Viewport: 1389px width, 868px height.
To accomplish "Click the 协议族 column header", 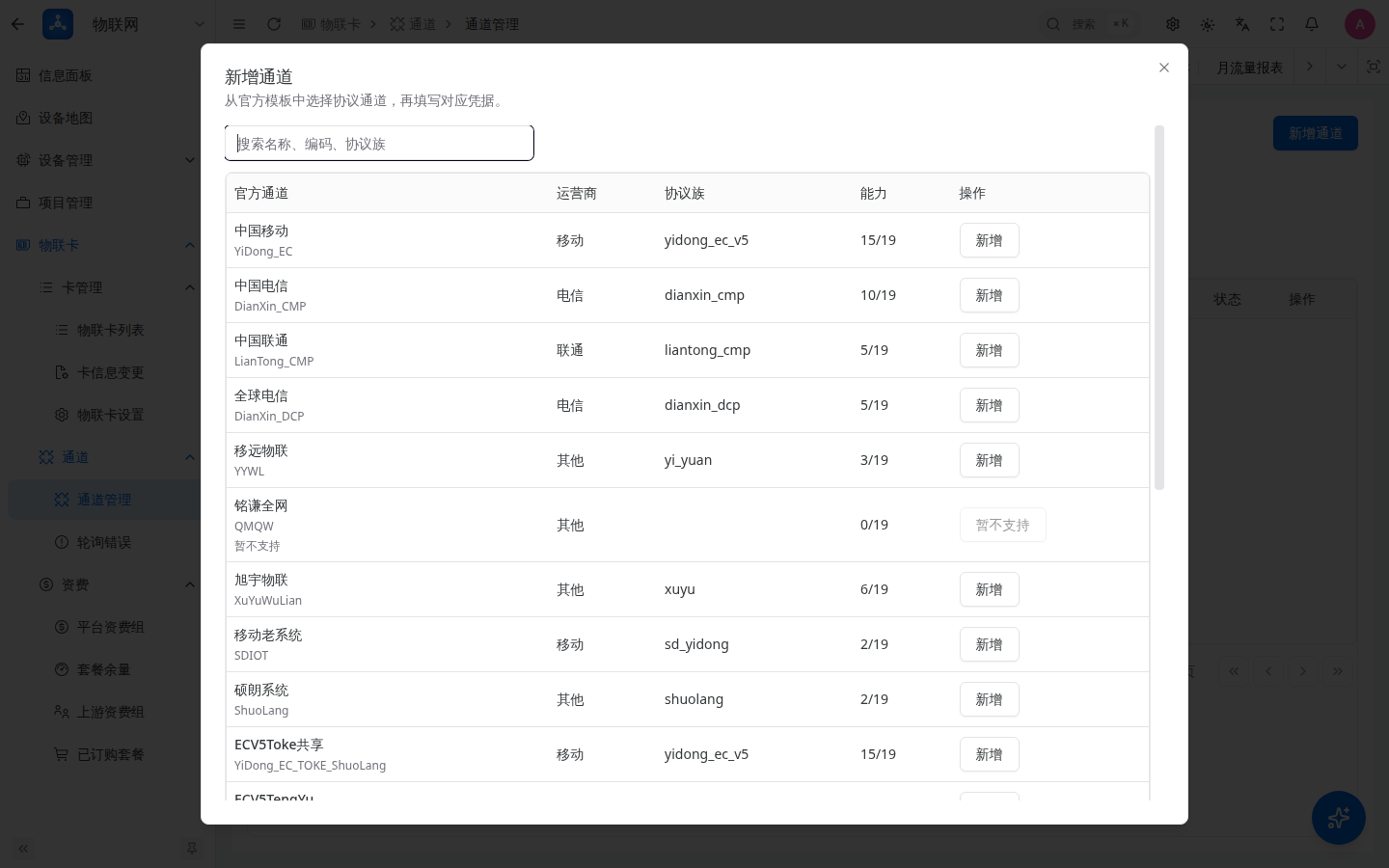I will coord(685,193).
